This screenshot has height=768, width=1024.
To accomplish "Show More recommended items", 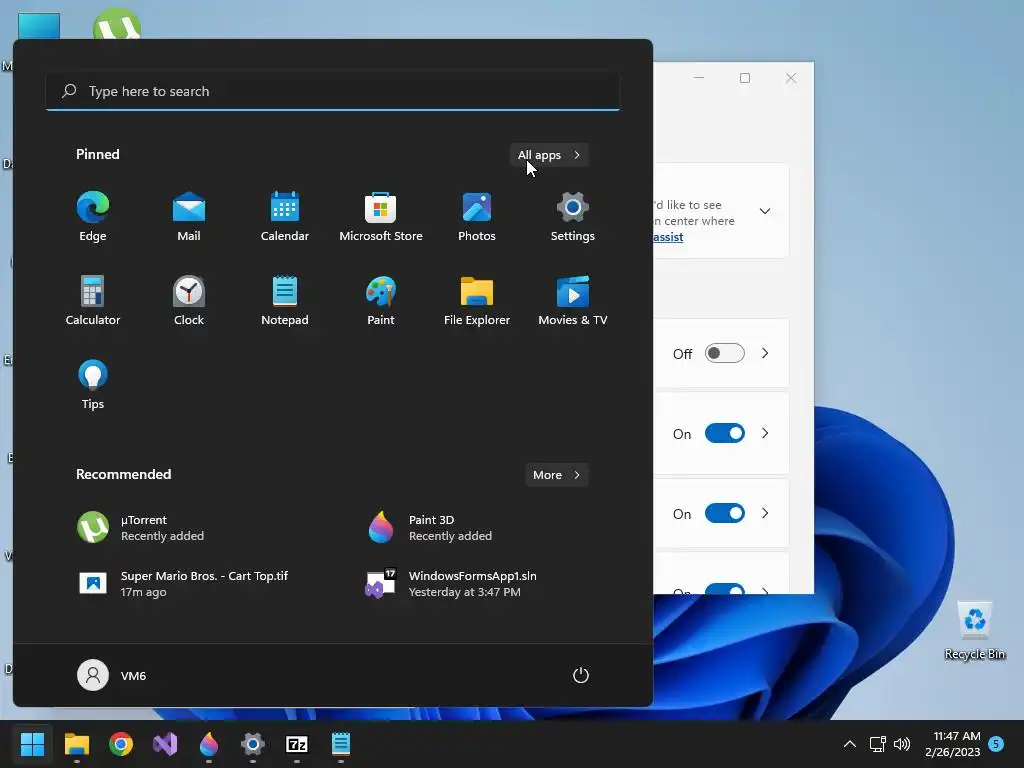I will (x=556, y=475).
